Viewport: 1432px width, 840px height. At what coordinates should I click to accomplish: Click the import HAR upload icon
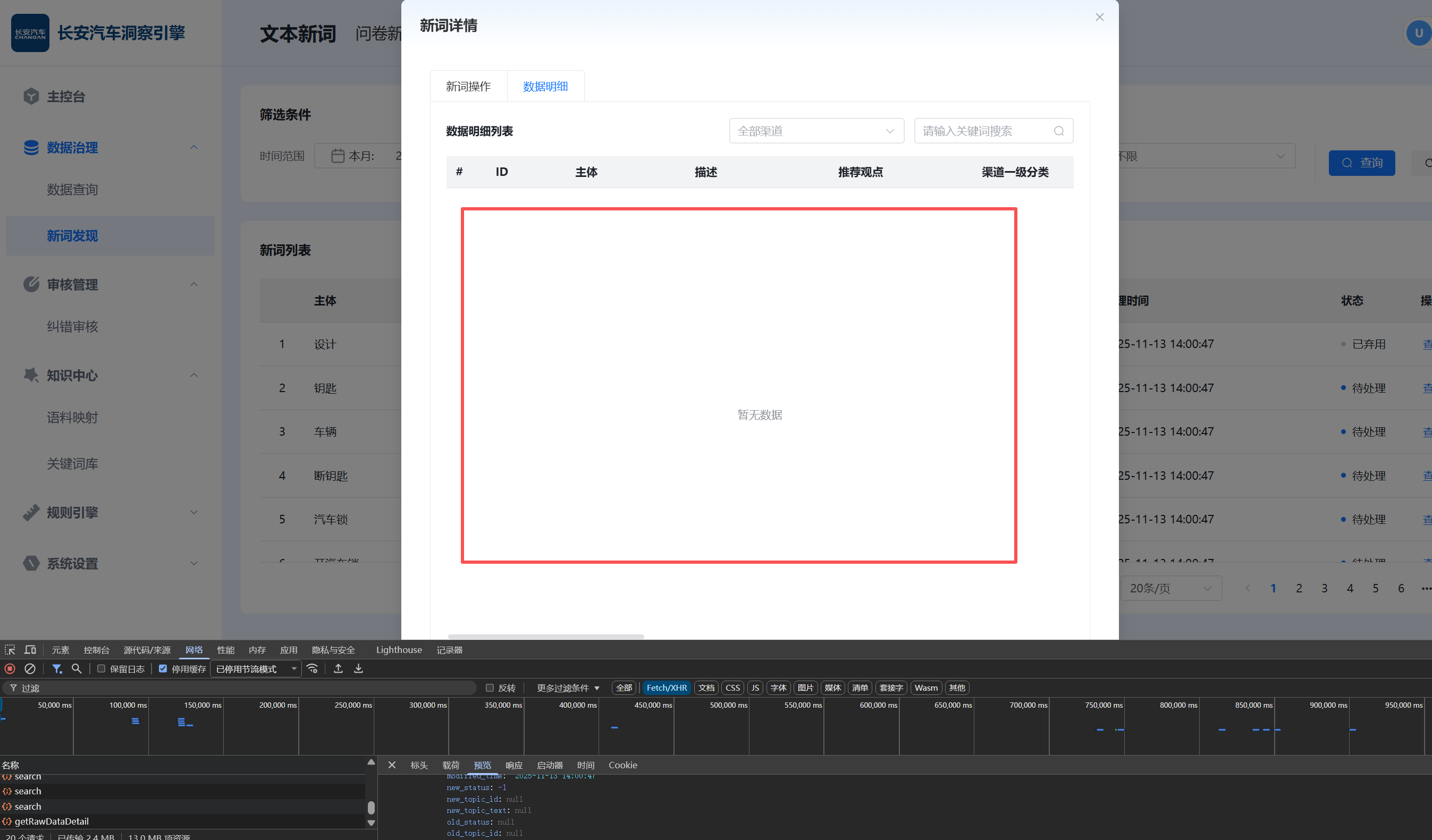(338, 668)
